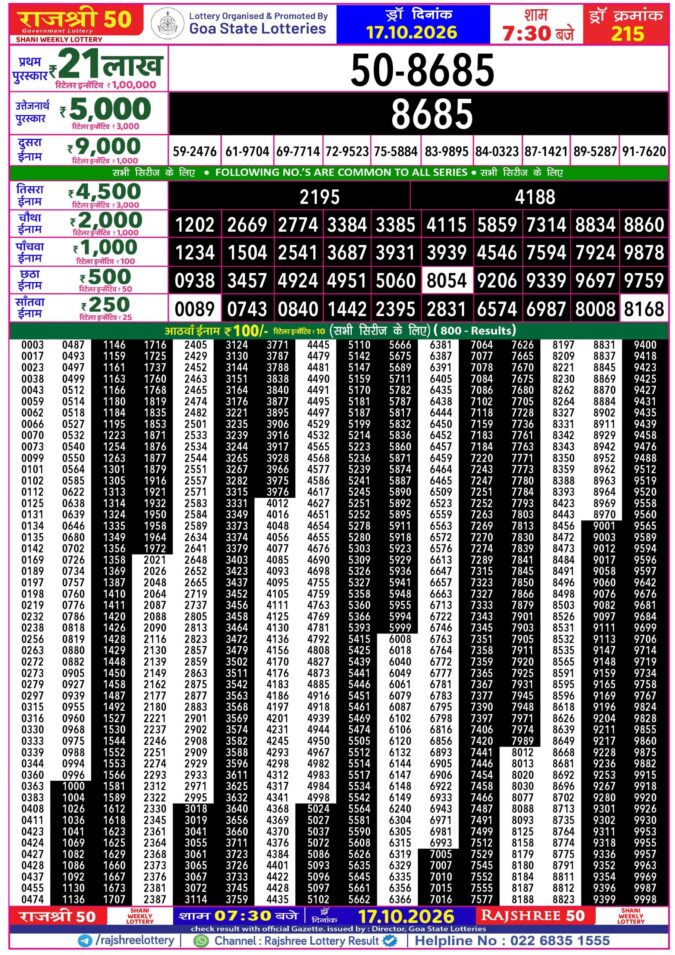Image resolution: width=675 pixels, height=955 pixels.
Task: Click 'Goa State Lotteries' header text
Action: point(258,29)
